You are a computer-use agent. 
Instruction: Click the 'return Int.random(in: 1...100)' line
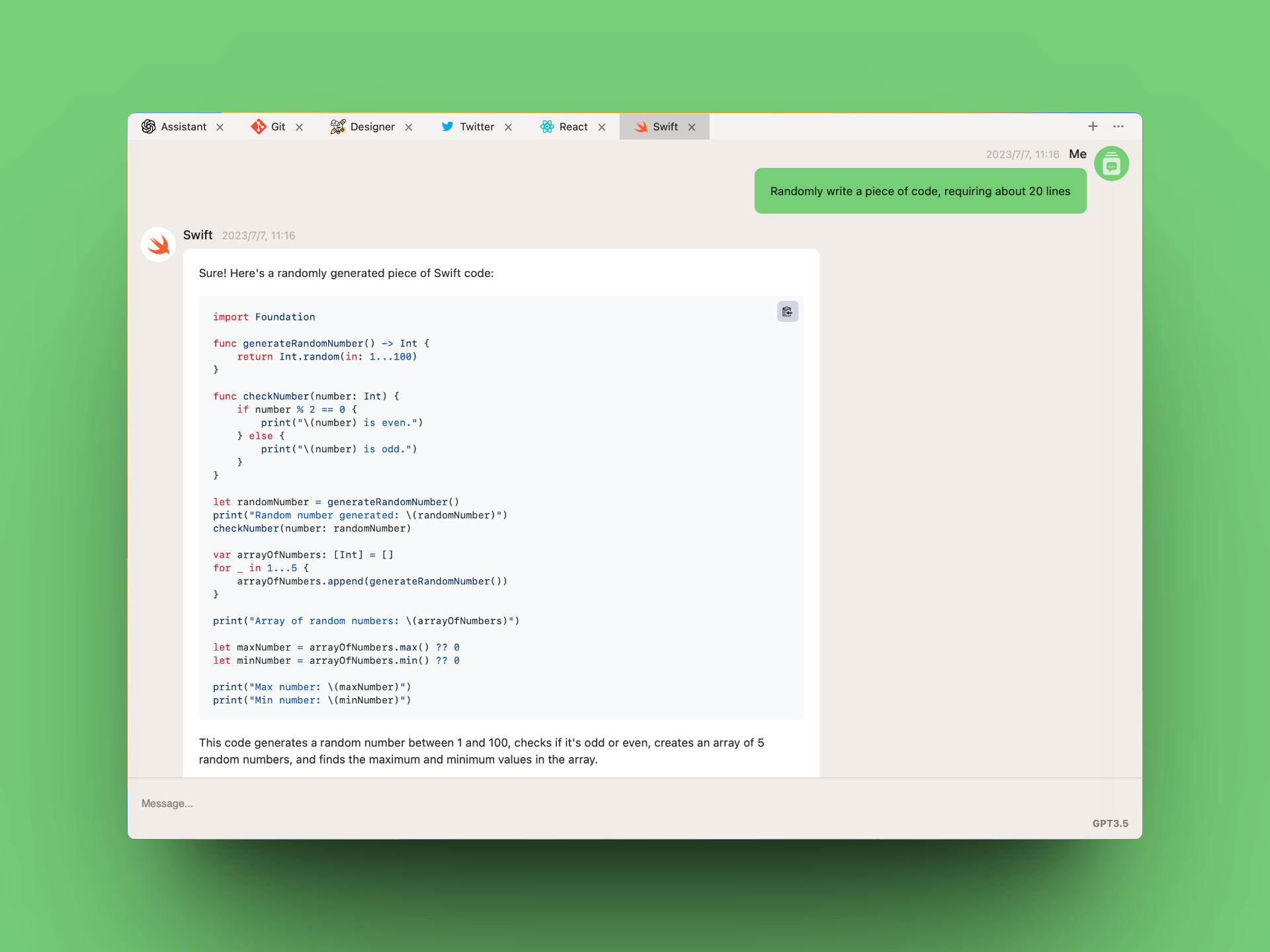pos(327,357)
